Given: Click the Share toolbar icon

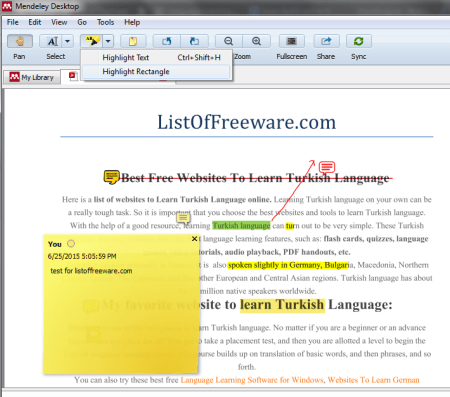Looking at the screenshot, I should 326,41.
